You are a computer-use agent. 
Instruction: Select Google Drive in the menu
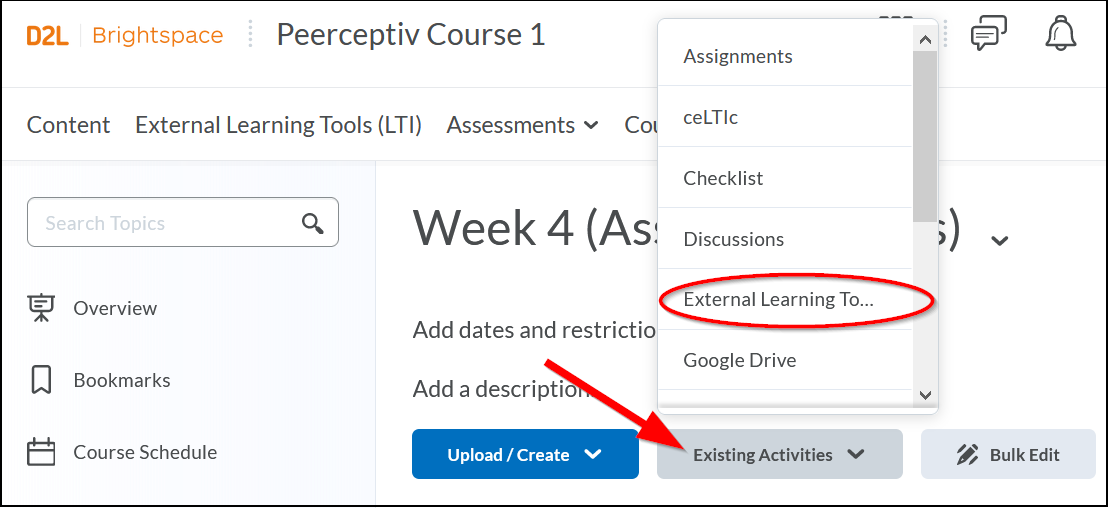point(740,360)
